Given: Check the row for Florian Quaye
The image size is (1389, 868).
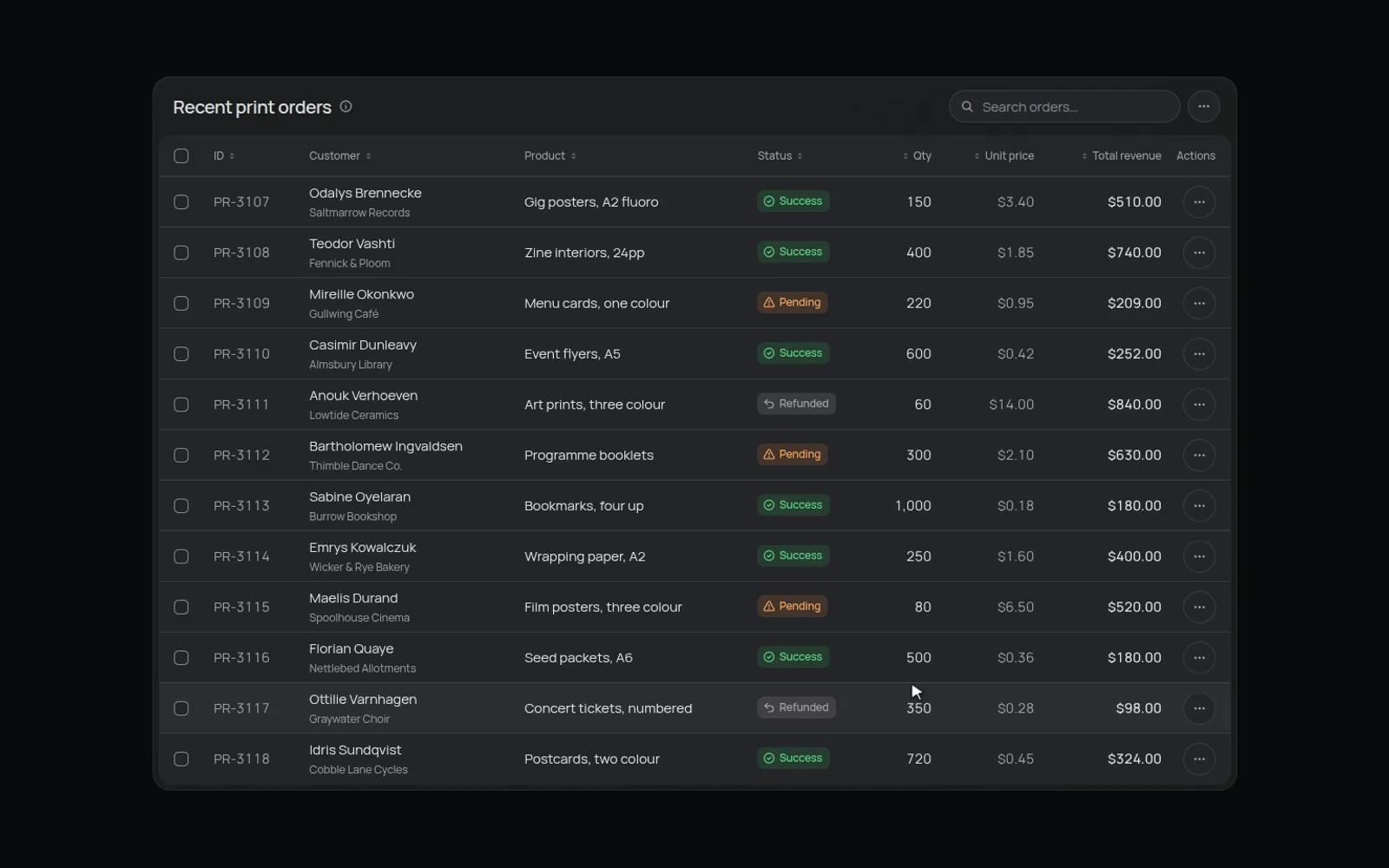Looking at the screenshot, I should 181,658.
